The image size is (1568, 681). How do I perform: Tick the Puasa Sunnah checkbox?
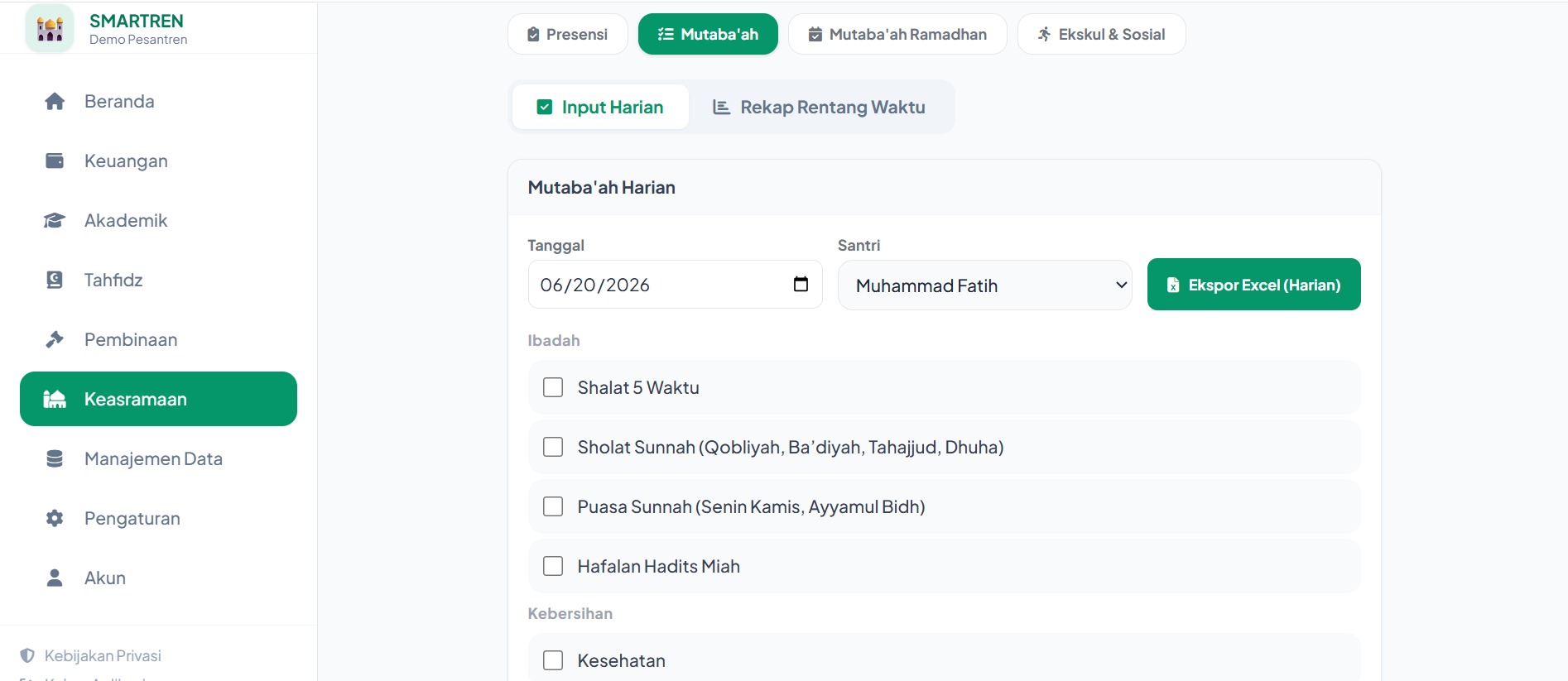point(553,506)
